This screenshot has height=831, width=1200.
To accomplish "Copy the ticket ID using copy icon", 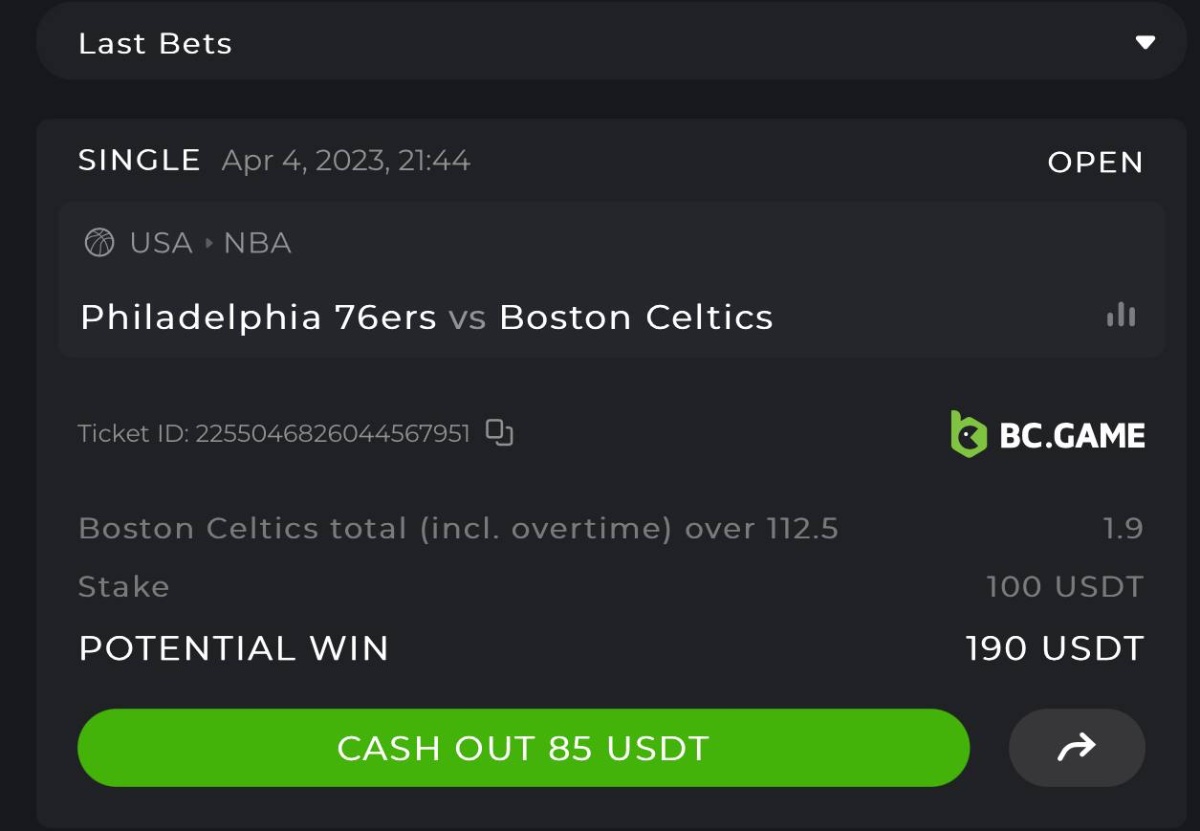I will (499, 433).
